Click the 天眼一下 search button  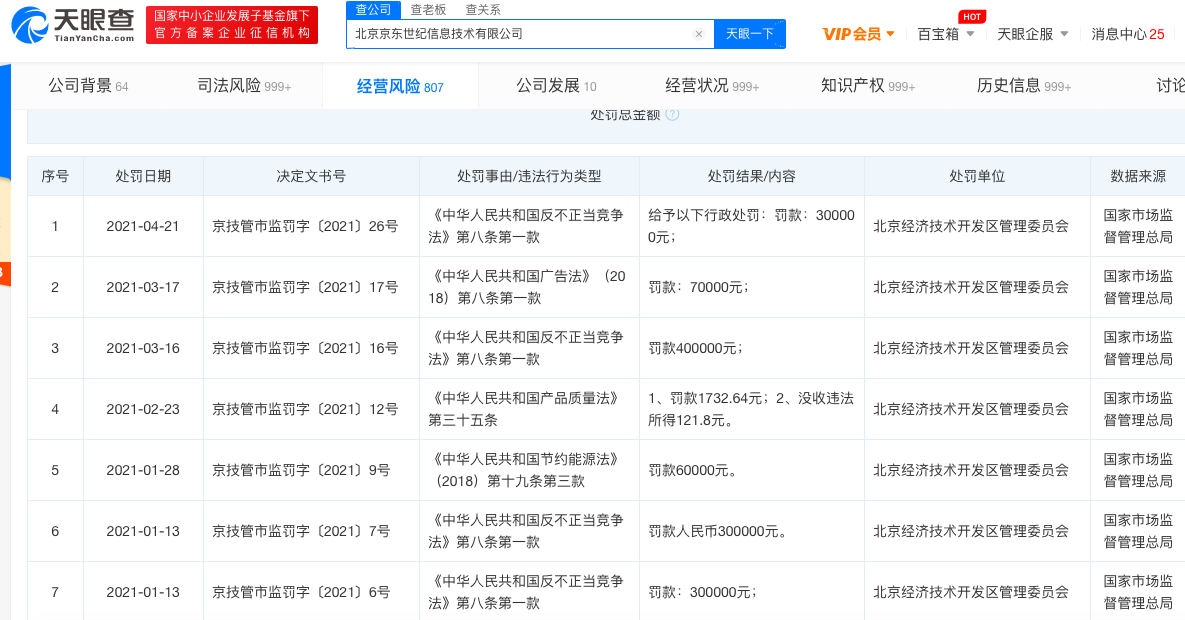pos(749,33)
